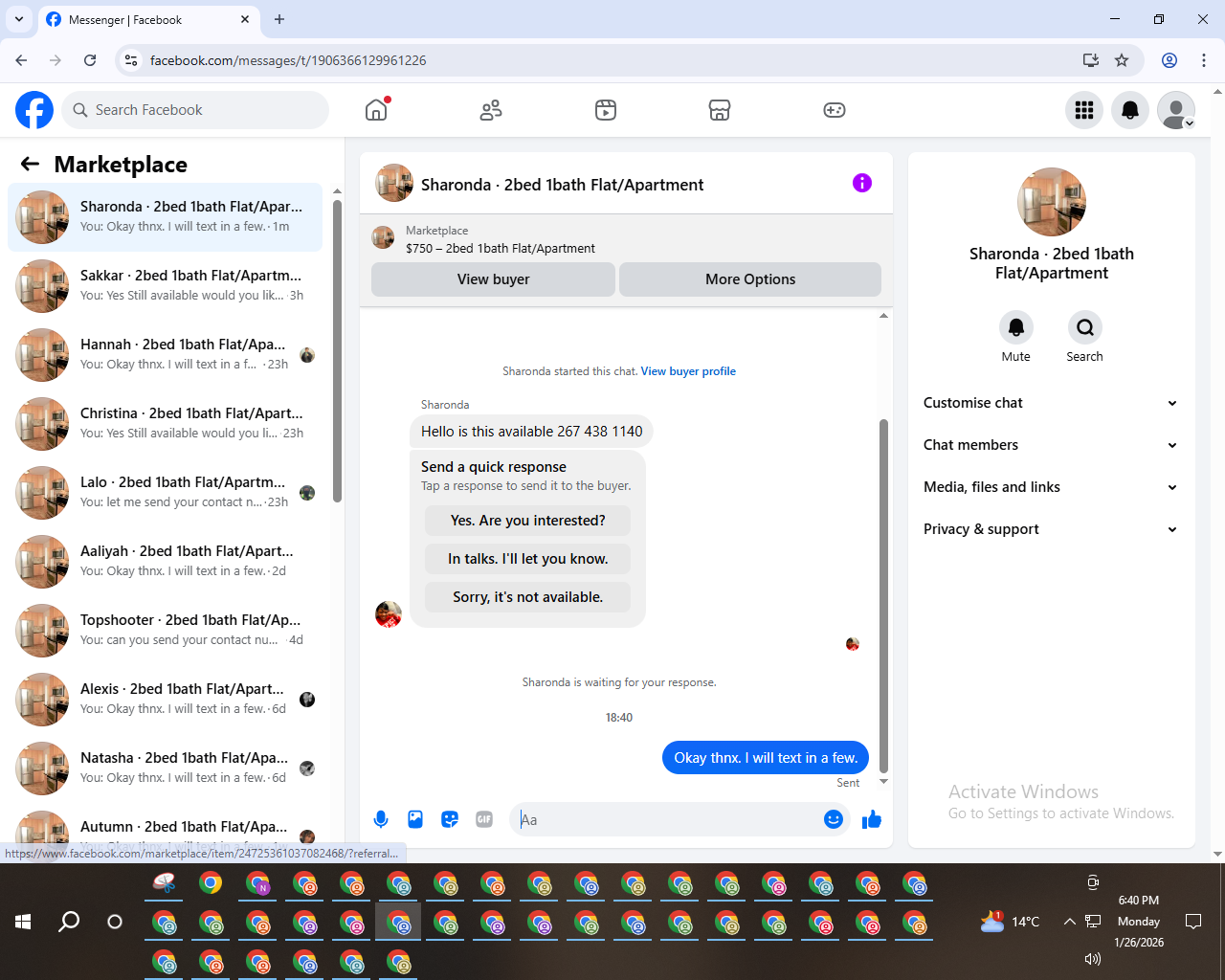1225x980 pixels.
Task: Open a new browser tab
Action: [x=279, y=19]
